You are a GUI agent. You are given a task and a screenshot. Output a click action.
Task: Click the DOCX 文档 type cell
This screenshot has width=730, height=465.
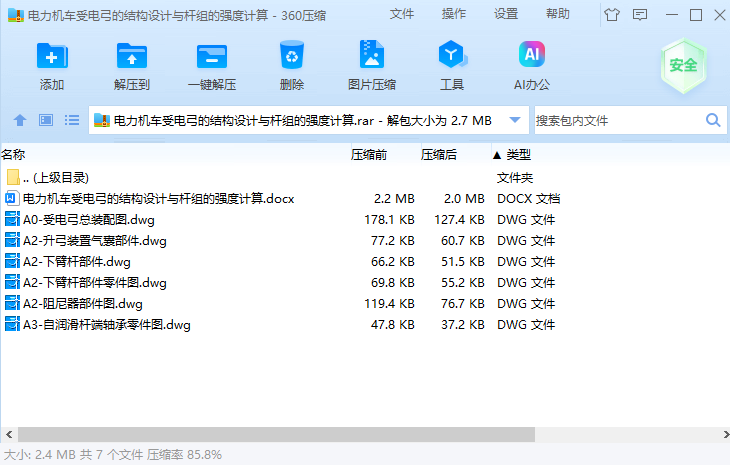528,199
